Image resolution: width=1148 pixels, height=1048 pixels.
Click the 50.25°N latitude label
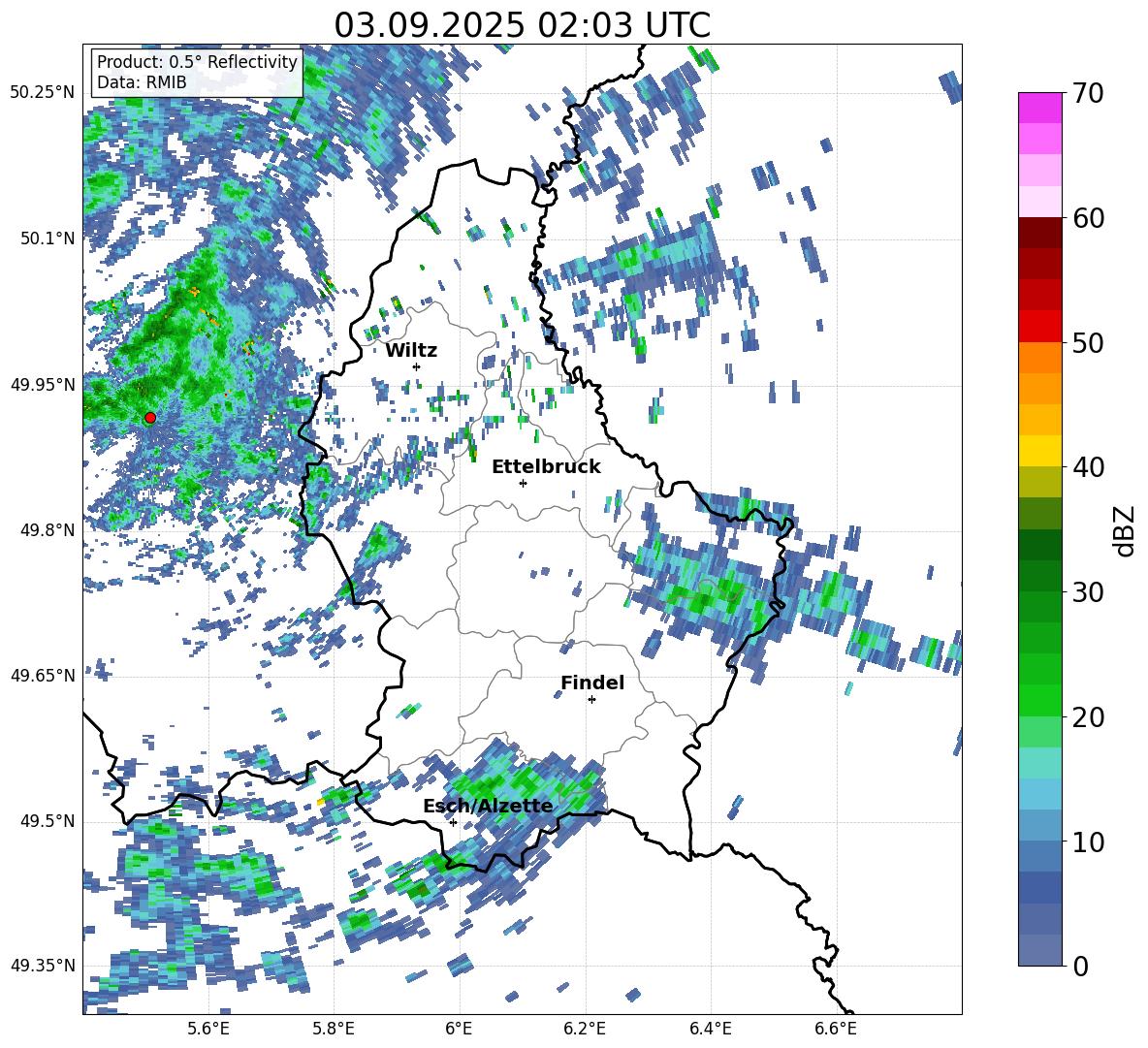tap(43, 93)
